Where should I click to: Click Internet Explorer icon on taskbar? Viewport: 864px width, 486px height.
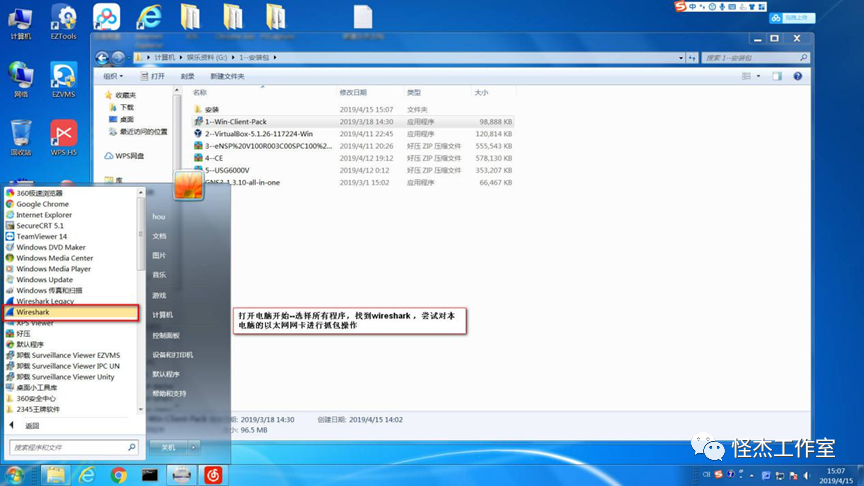(87, 475)
